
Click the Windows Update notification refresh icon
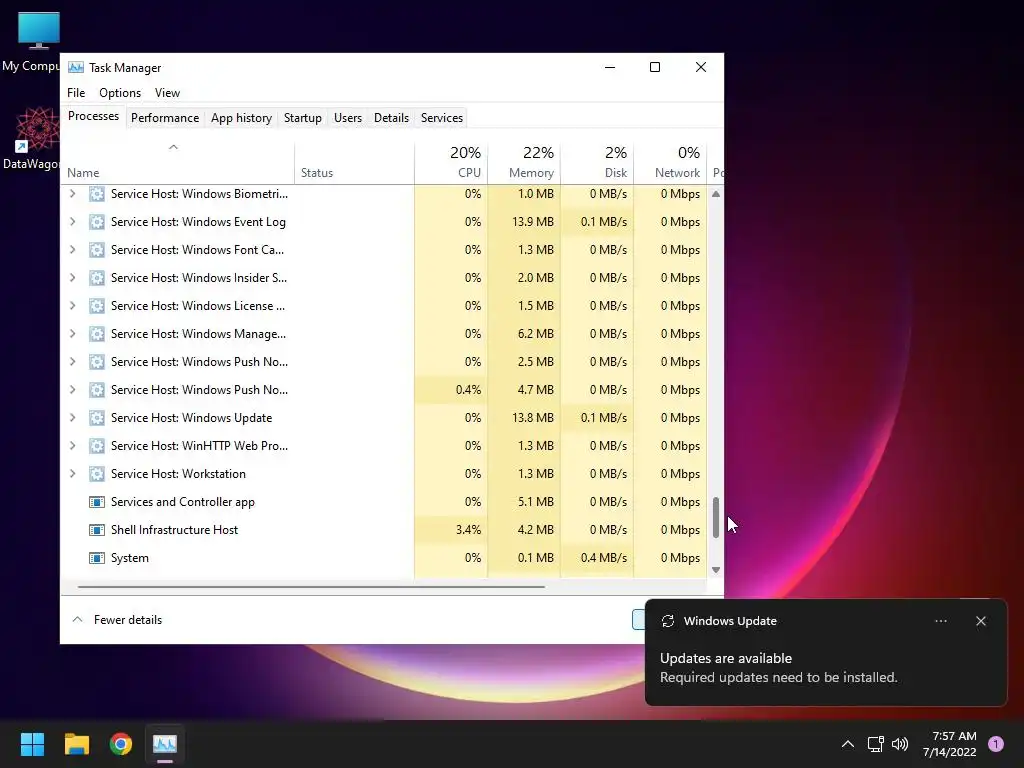click(x=667, y=621)
